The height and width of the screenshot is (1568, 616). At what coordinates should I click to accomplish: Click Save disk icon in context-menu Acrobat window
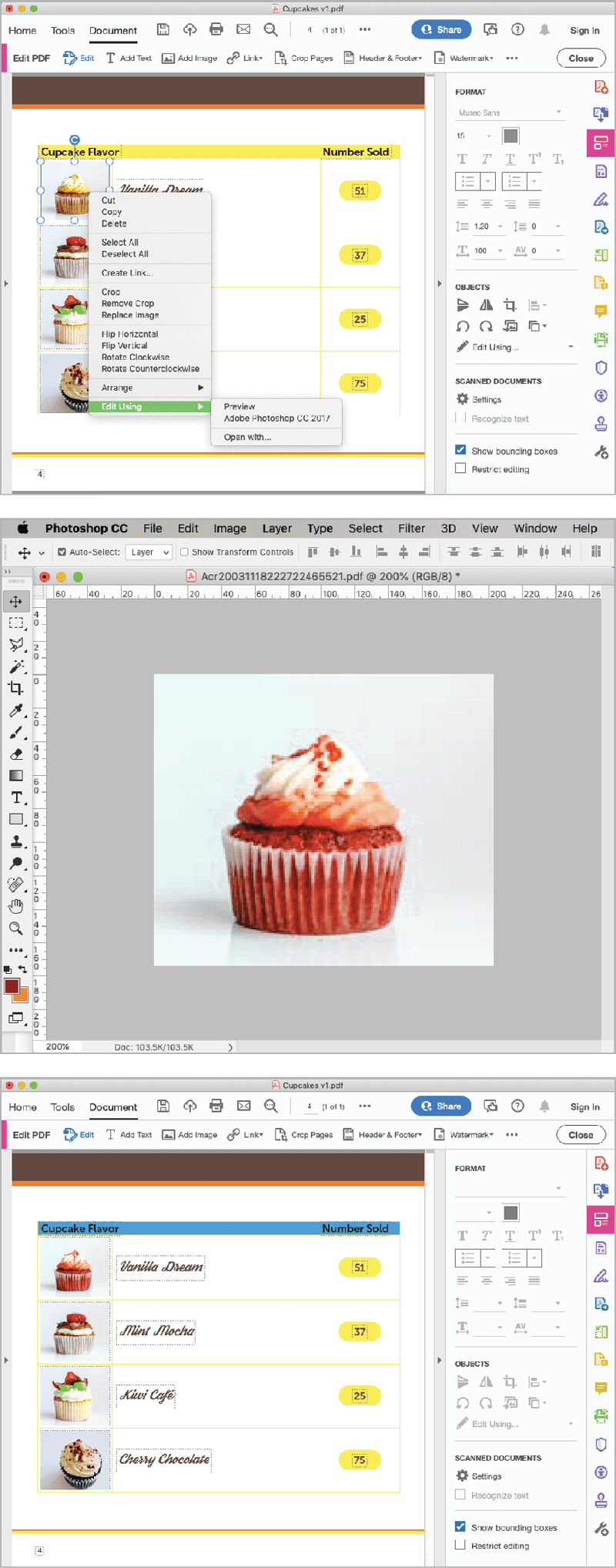click(x=163, y=29)
